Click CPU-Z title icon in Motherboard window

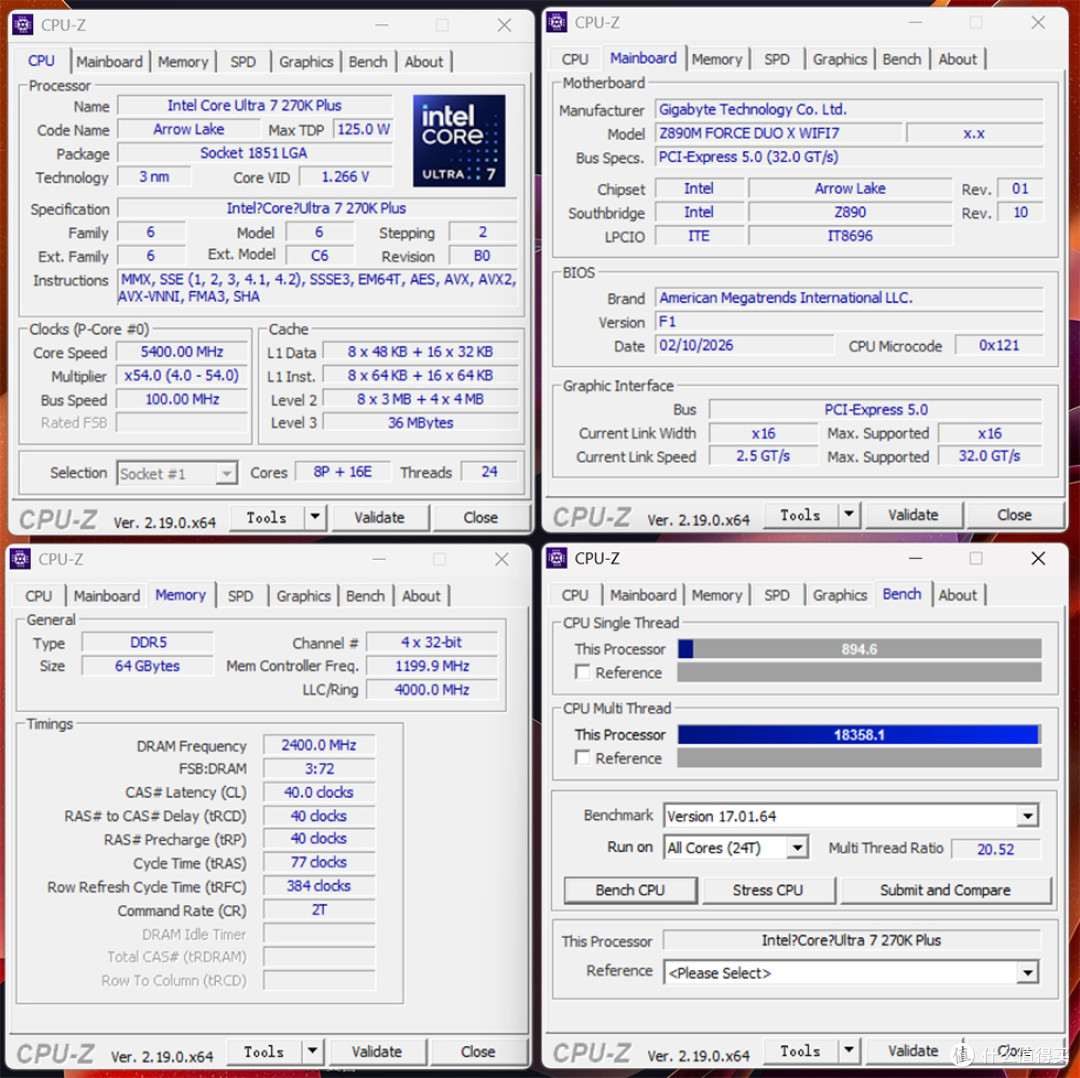click(x=557, y=22)
